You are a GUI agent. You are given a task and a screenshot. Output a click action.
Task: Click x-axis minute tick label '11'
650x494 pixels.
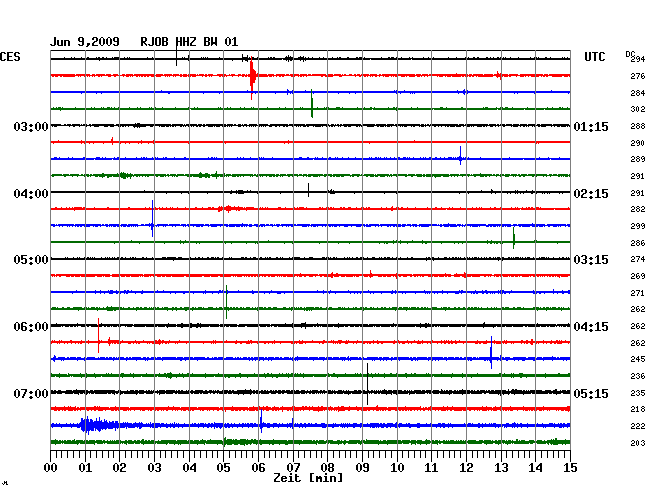click(432, 468)
